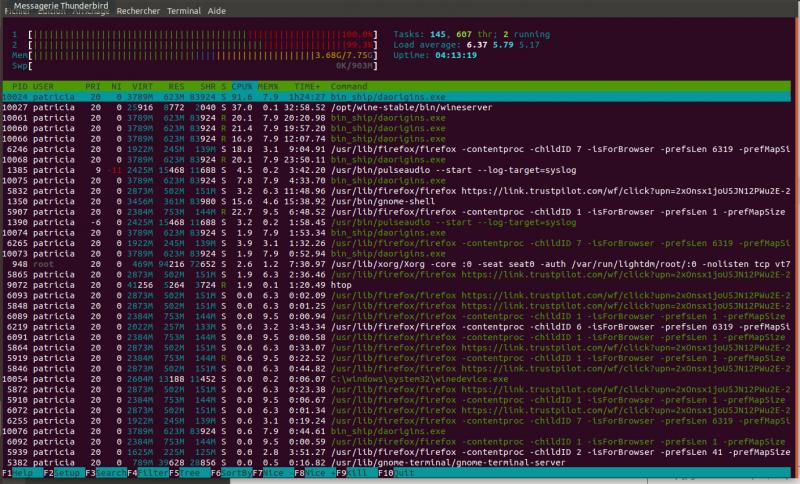Select firefox trustpilot row PID 5832
Screen dimensions: 800x484
point(396,191)
